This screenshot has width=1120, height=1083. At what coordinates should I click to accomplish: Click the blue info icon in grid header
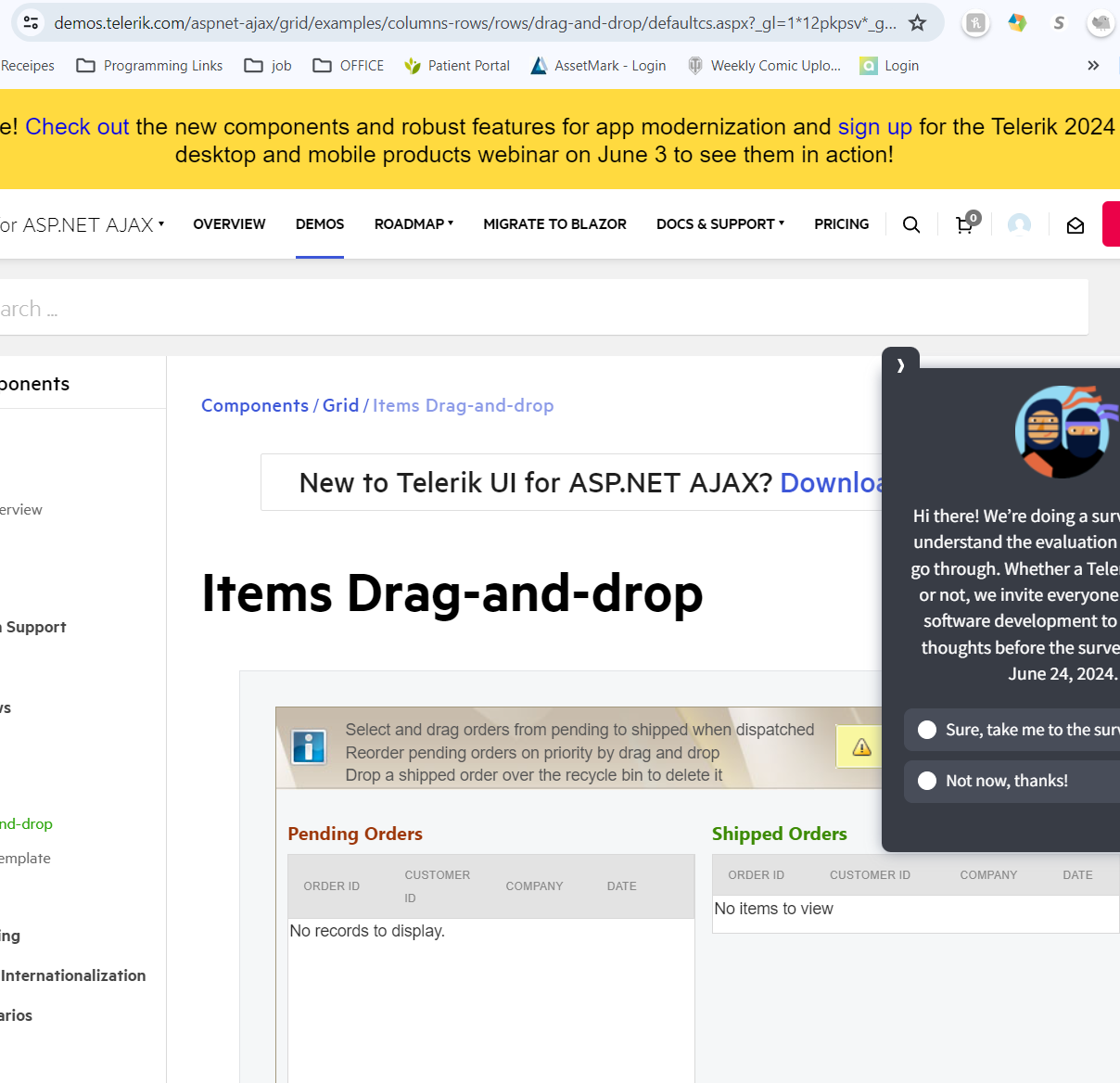[309, 746]
